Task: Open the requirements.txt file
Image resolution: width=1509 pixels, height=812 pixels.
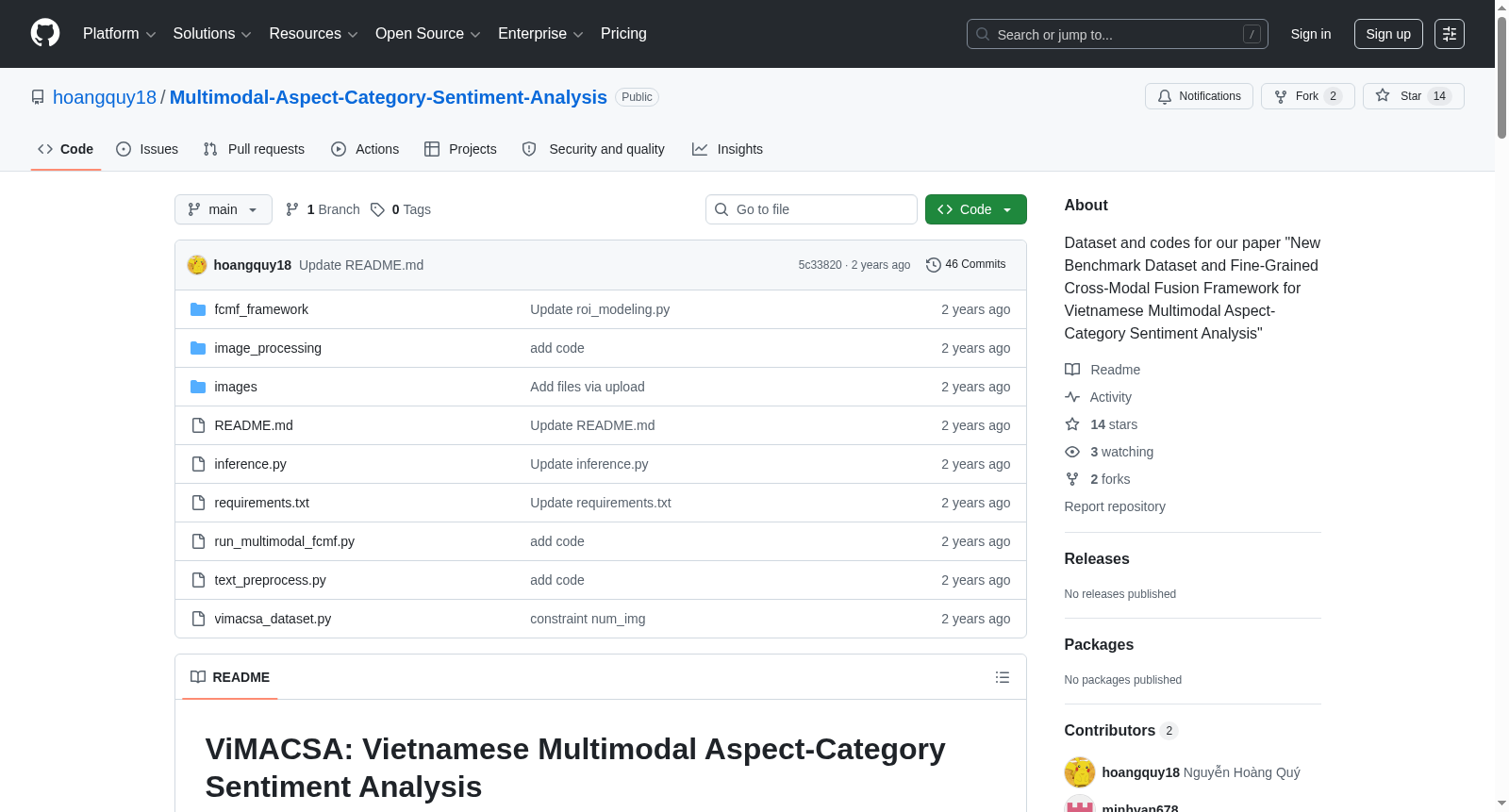Action: pyautogui.click(x=262, y=503)
